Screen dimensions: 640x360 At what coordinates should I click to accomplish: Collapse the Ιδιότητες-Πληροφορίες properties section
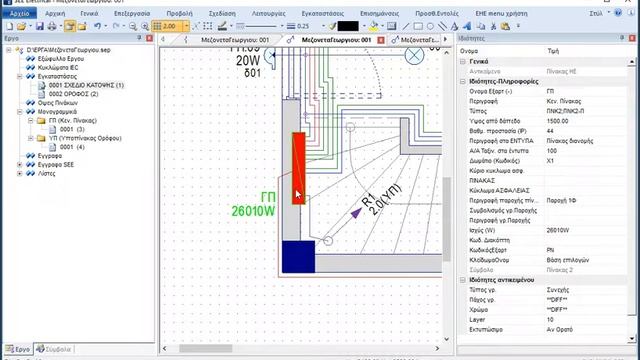(x=463, y=82)
